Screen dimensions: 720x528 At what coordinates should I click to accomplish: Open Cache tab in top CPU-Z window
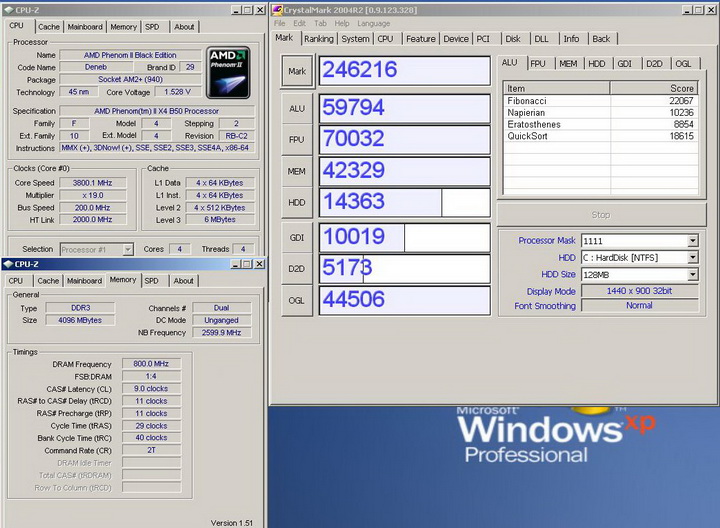[49, 27]
